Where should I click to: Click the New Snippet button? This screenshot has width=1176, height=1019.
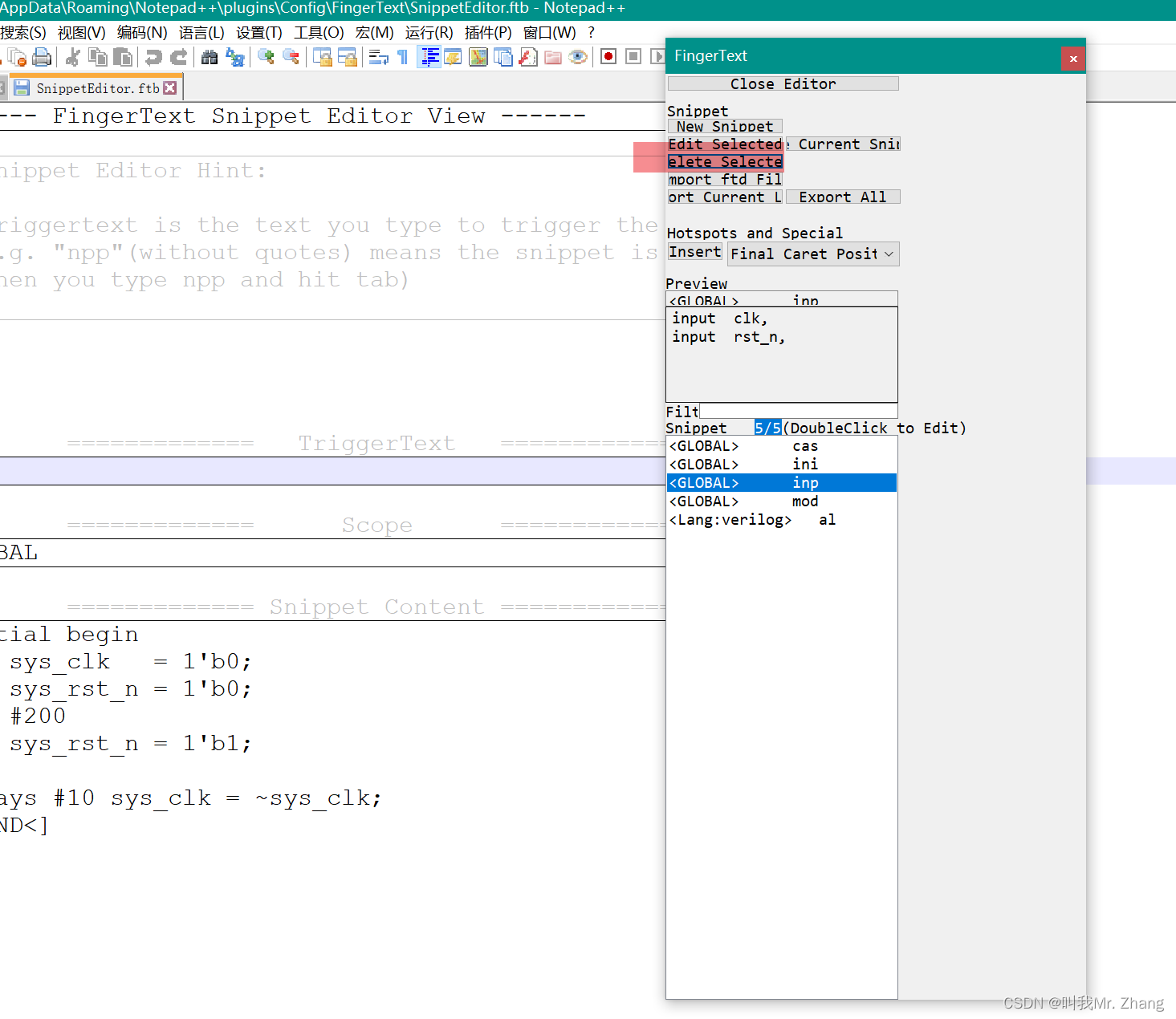pyautogui.click(x=724, y=126)
